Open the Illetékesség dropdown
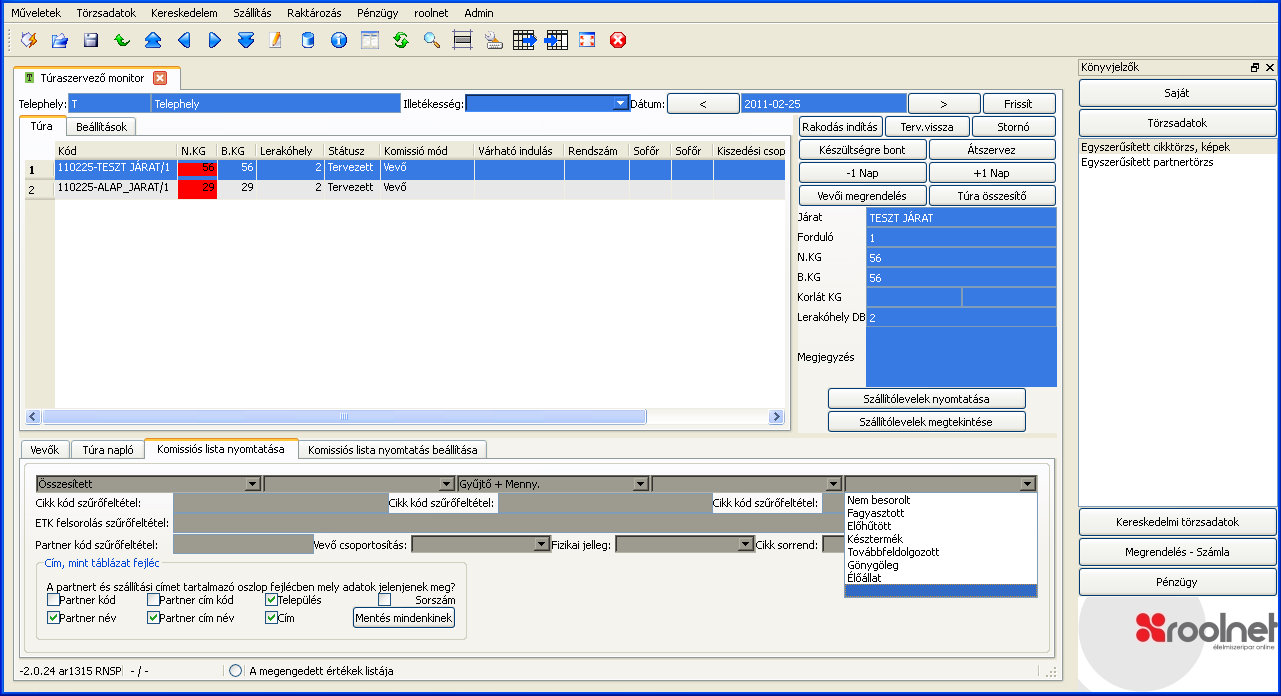 [620, 103]
